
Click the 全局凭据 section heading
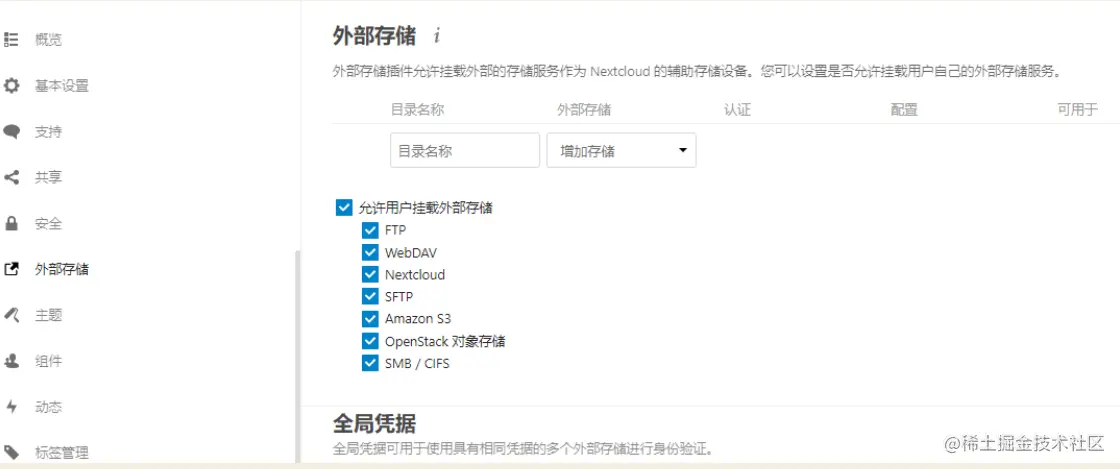pyautogui.click(x=374, y=423)
